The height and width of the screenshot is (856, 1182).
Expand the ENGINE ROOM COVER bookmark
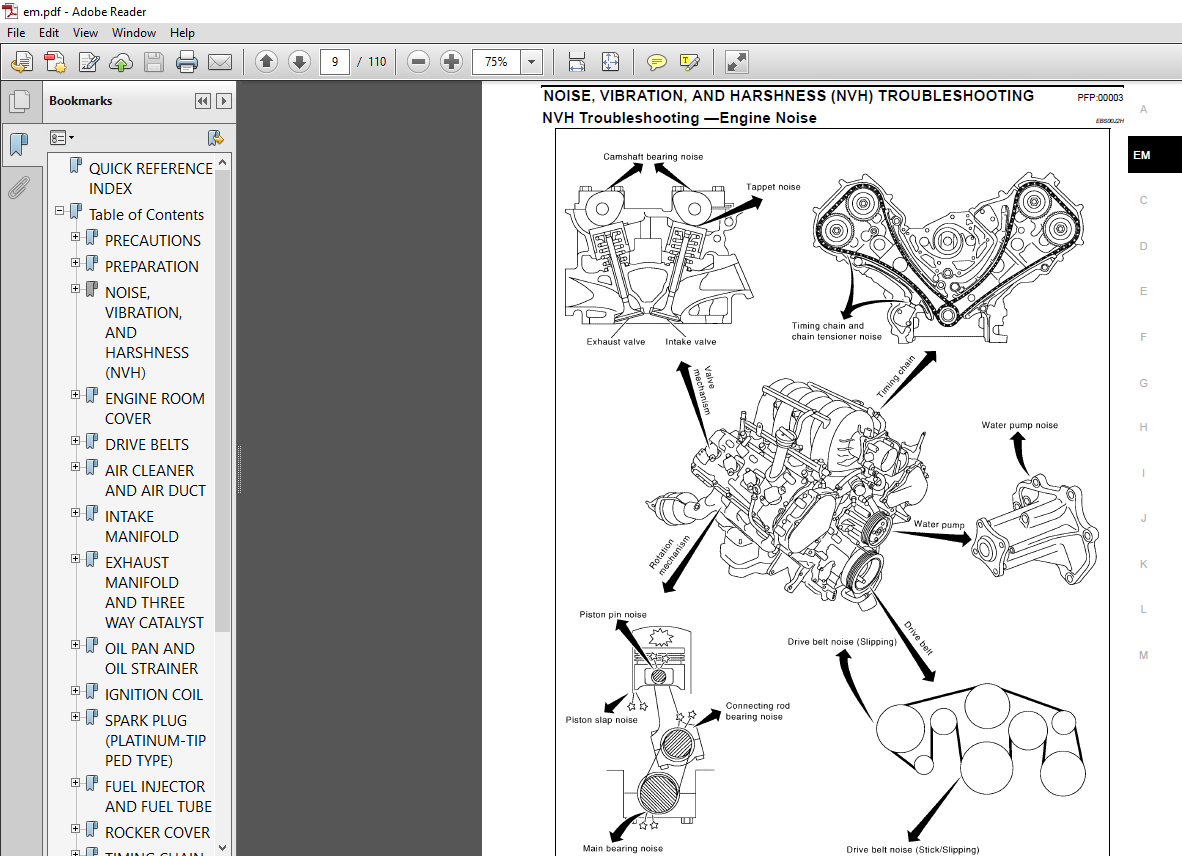(x=75, y=394)
